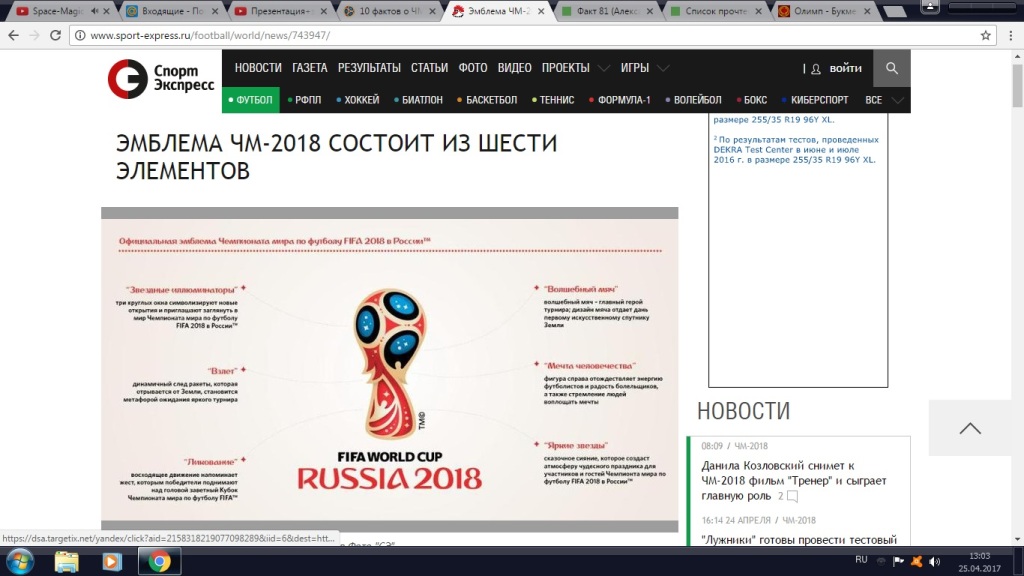Screen dimensions: 1024x576
Task: Reload the current page
Action: [56, 35]
